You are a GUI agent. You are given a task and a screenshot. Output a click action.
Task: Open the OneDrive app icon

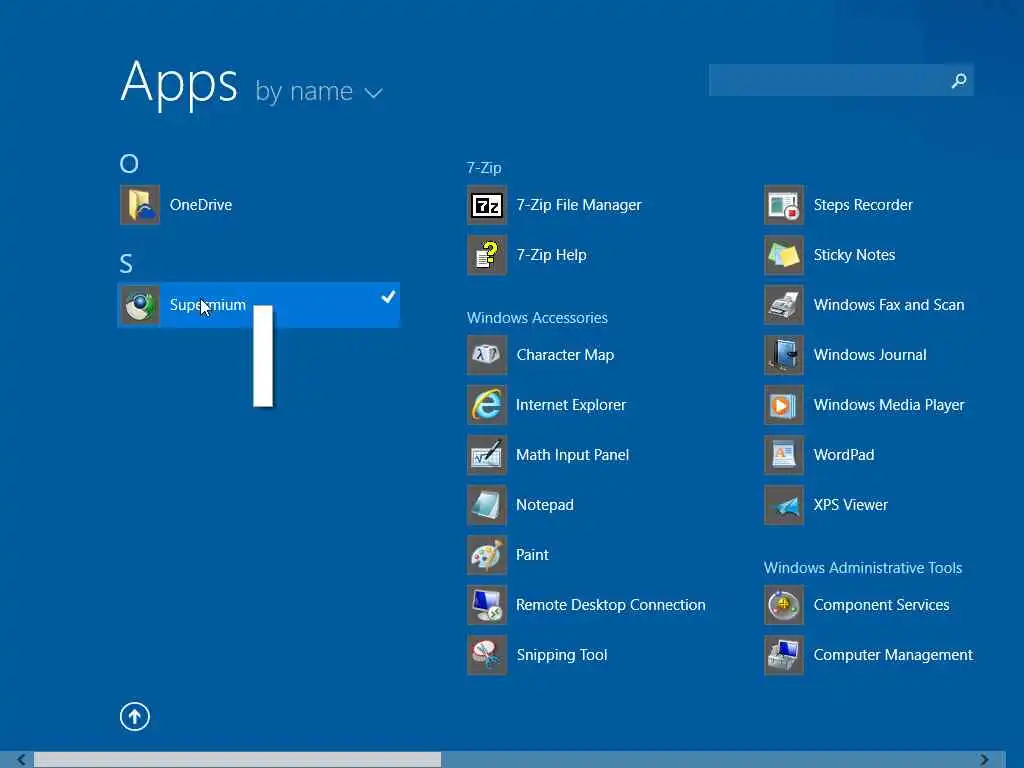pyautogui.click(x=140, y=205)
